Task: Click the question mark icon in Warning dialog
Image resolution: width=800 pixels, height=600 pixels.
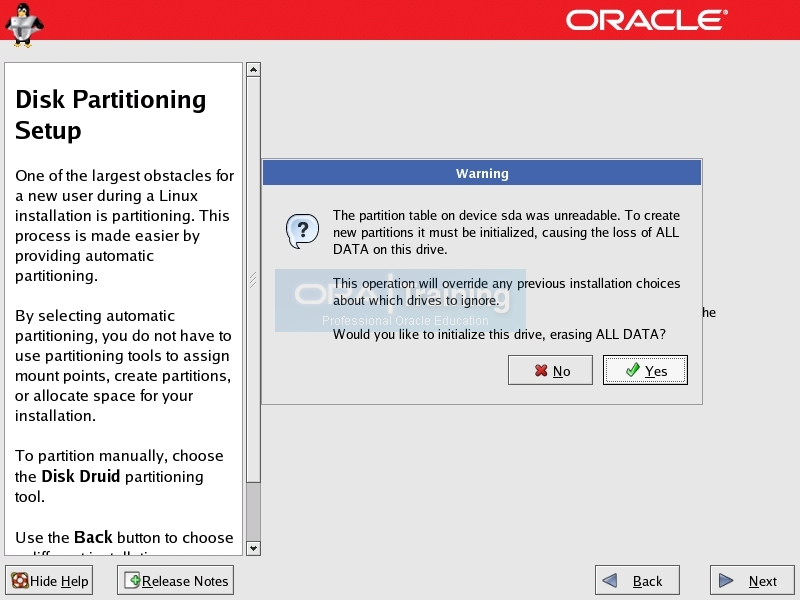Action: pyautogui.click(x=303, y=231)
